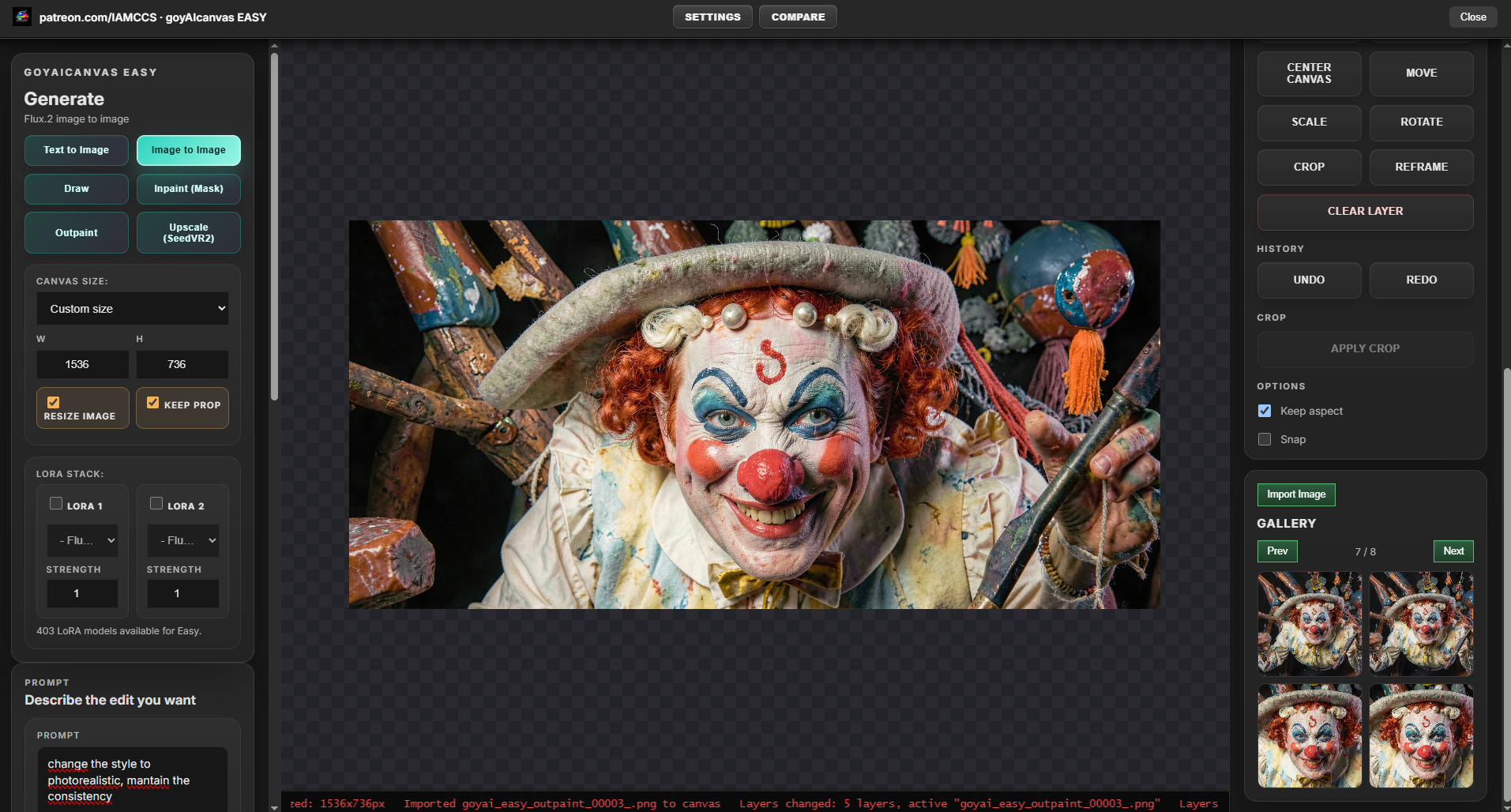Select the CROP tool
Viewport: 1511px width, 812px height.
click(x=1309, y=167)
